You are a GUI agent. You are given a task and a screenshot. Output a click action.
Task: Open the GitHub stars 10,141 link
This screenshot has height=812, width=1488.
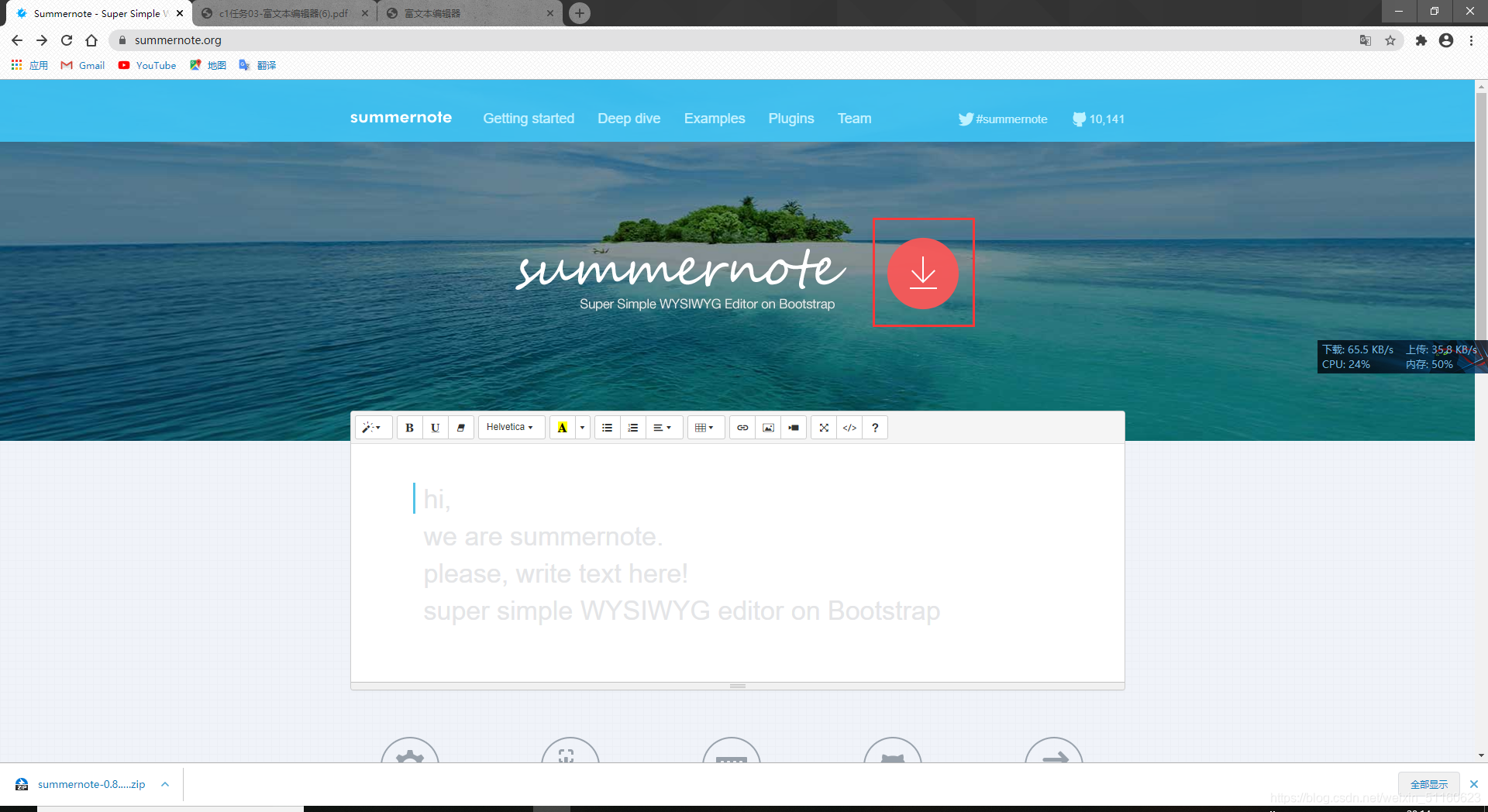click(1098, 119)
